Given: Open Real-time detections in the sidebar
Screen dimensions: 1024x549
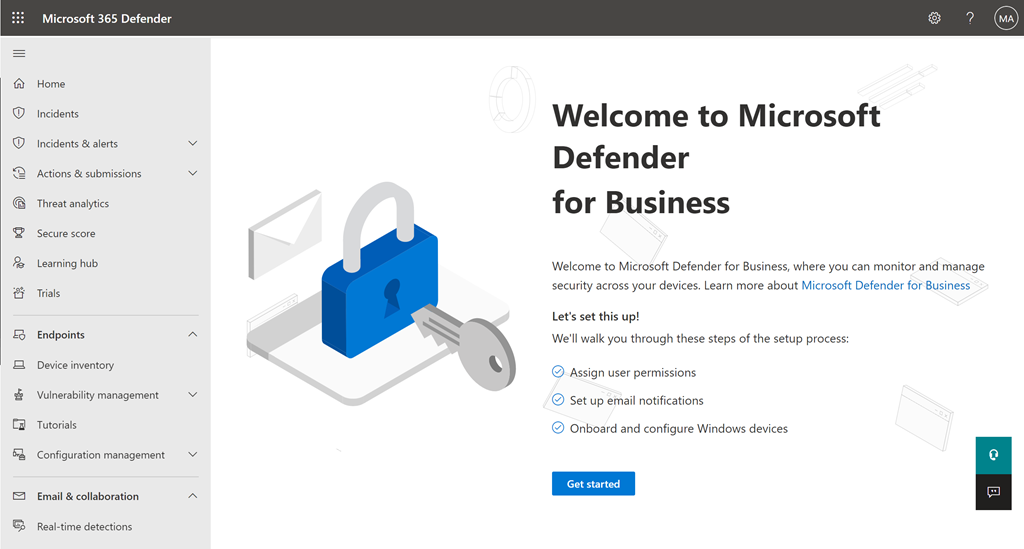Looking at the screenshot, I should (84, 526).
